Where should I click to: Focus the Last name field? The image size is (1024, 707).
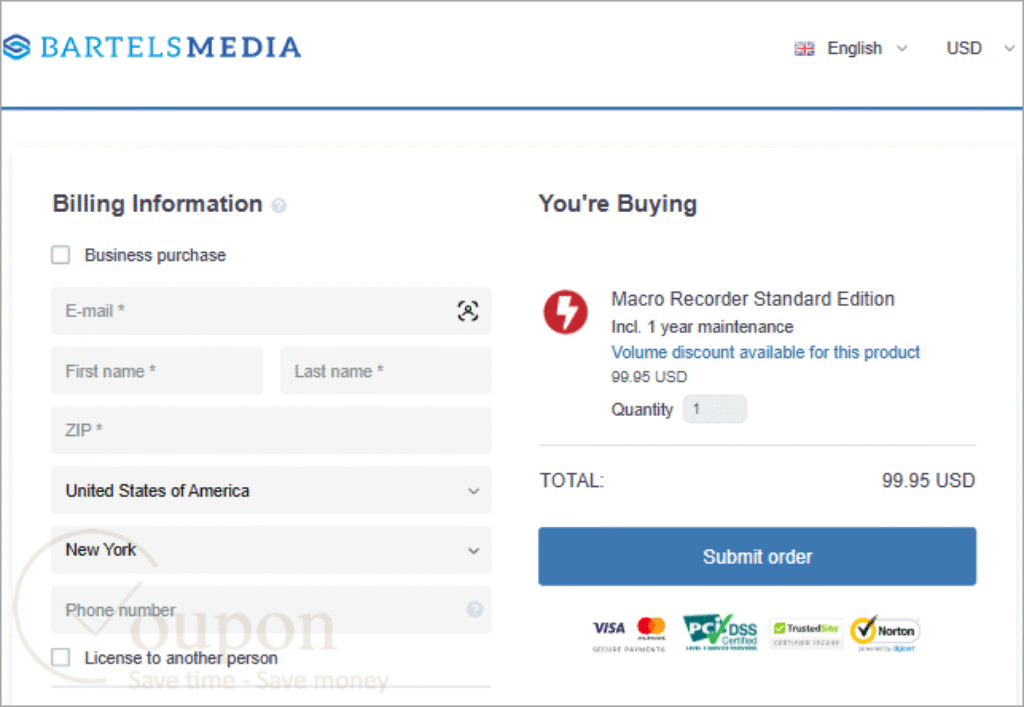coord(386,371)
